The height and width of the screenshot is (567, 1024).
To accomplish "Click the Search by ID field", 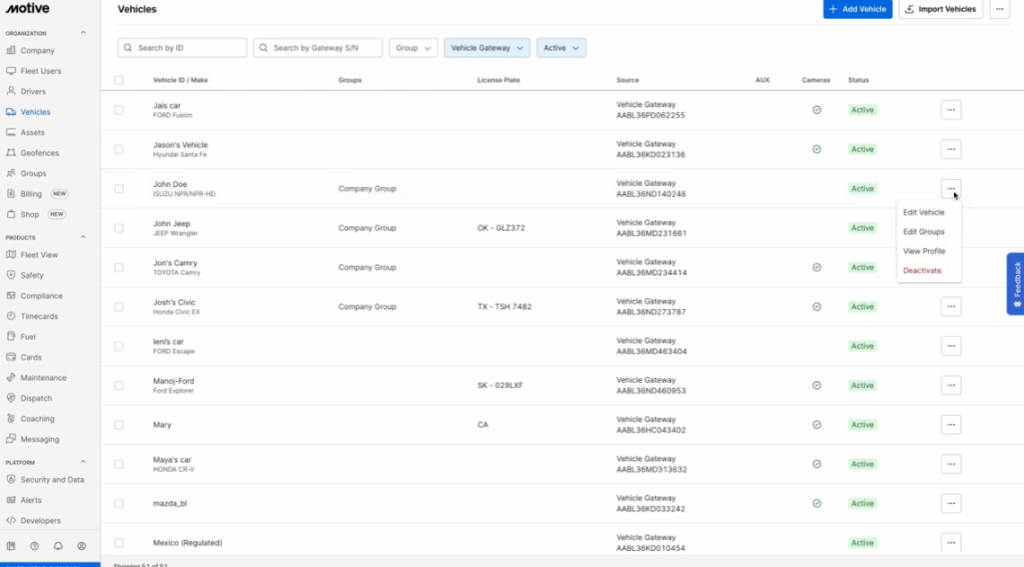I will (182, 48).
